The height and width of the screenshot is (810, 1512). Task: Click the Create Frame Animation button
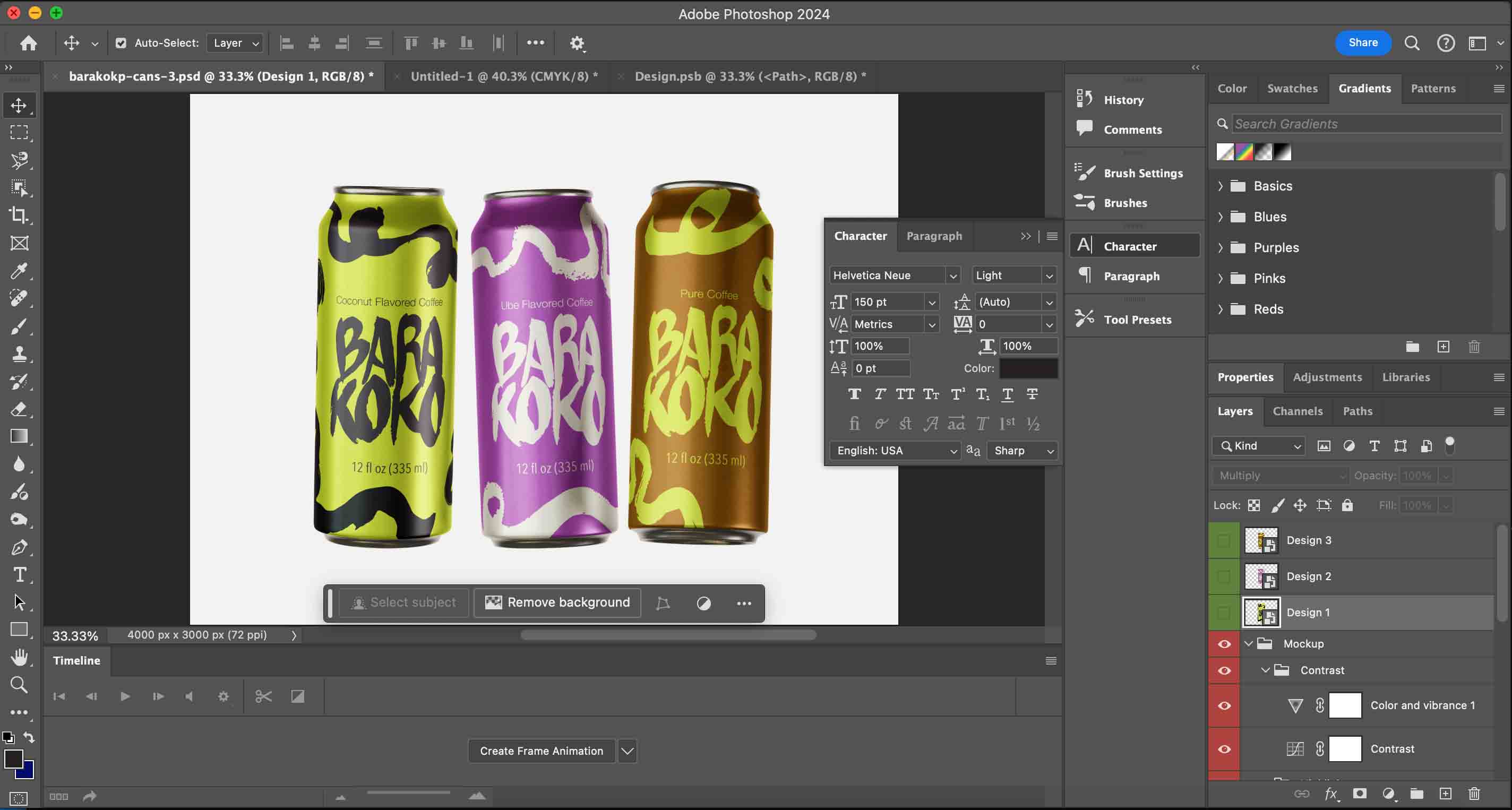(540, 751)
